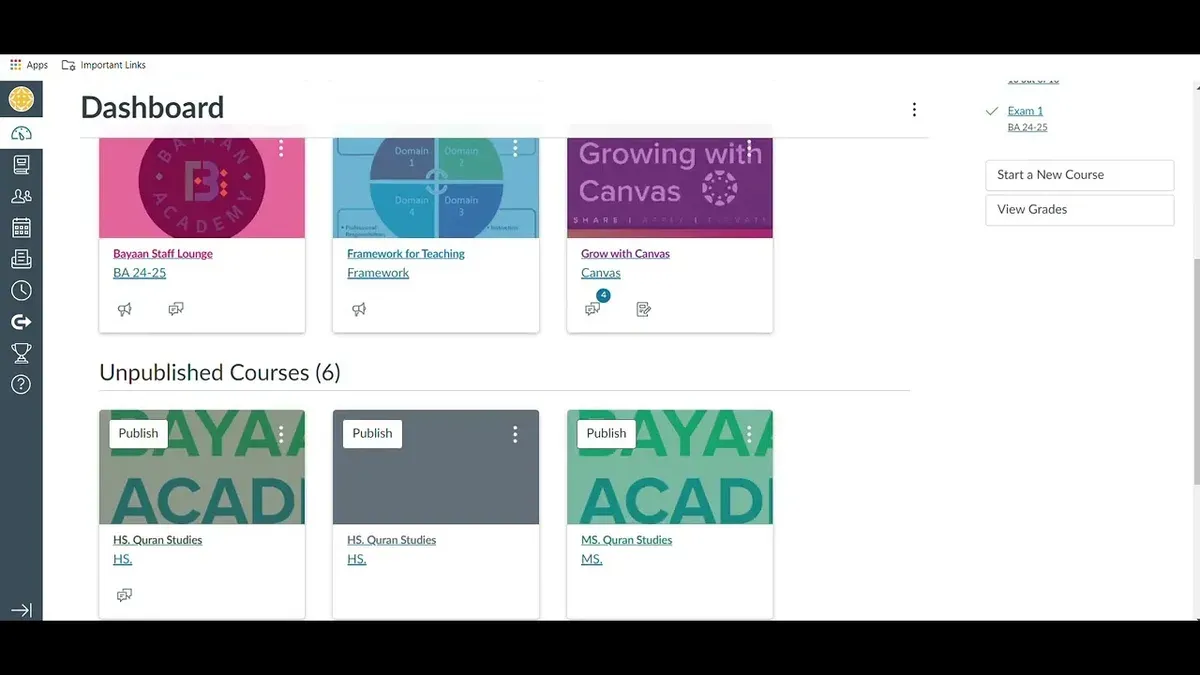This screenshot has width=1200, height=675.
Task: Open the Calendar icon in the sidebar
Action: point(21,227)
